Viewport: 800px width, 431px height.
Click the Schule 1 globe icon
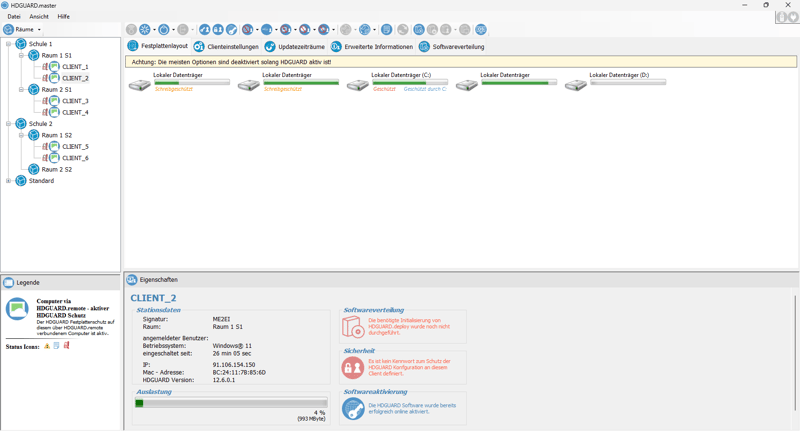21,44
